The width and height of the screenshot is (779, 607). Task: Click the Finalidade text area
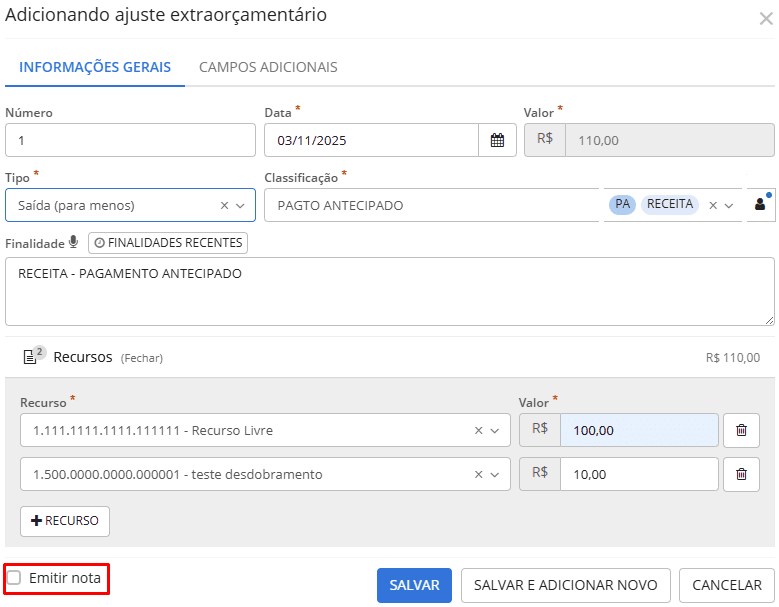390,292
